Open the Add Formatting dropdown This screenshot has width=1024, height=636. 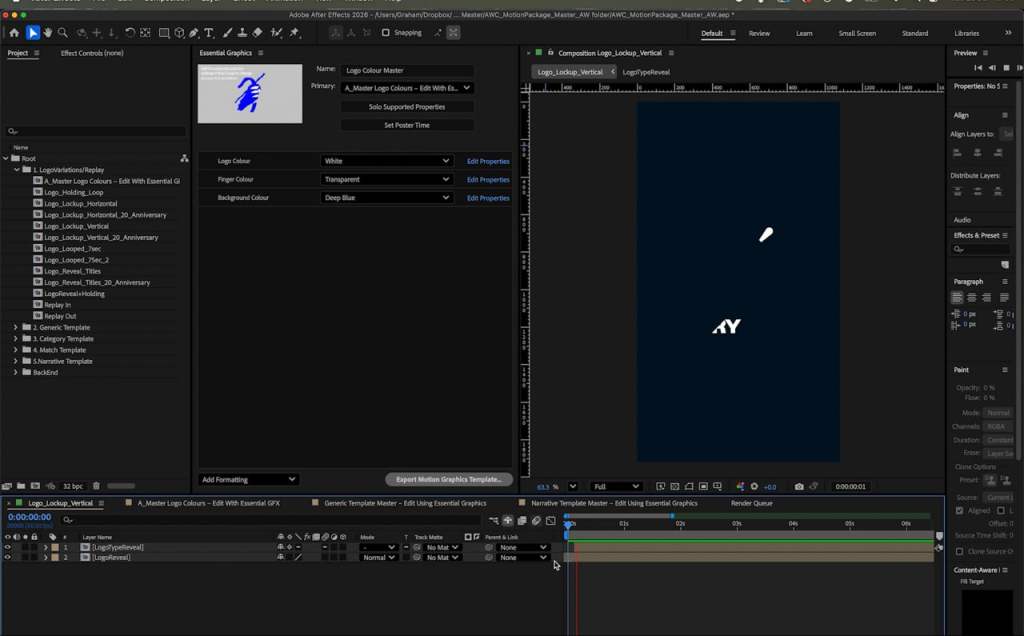pyautogui.click(x=248, y=479)
